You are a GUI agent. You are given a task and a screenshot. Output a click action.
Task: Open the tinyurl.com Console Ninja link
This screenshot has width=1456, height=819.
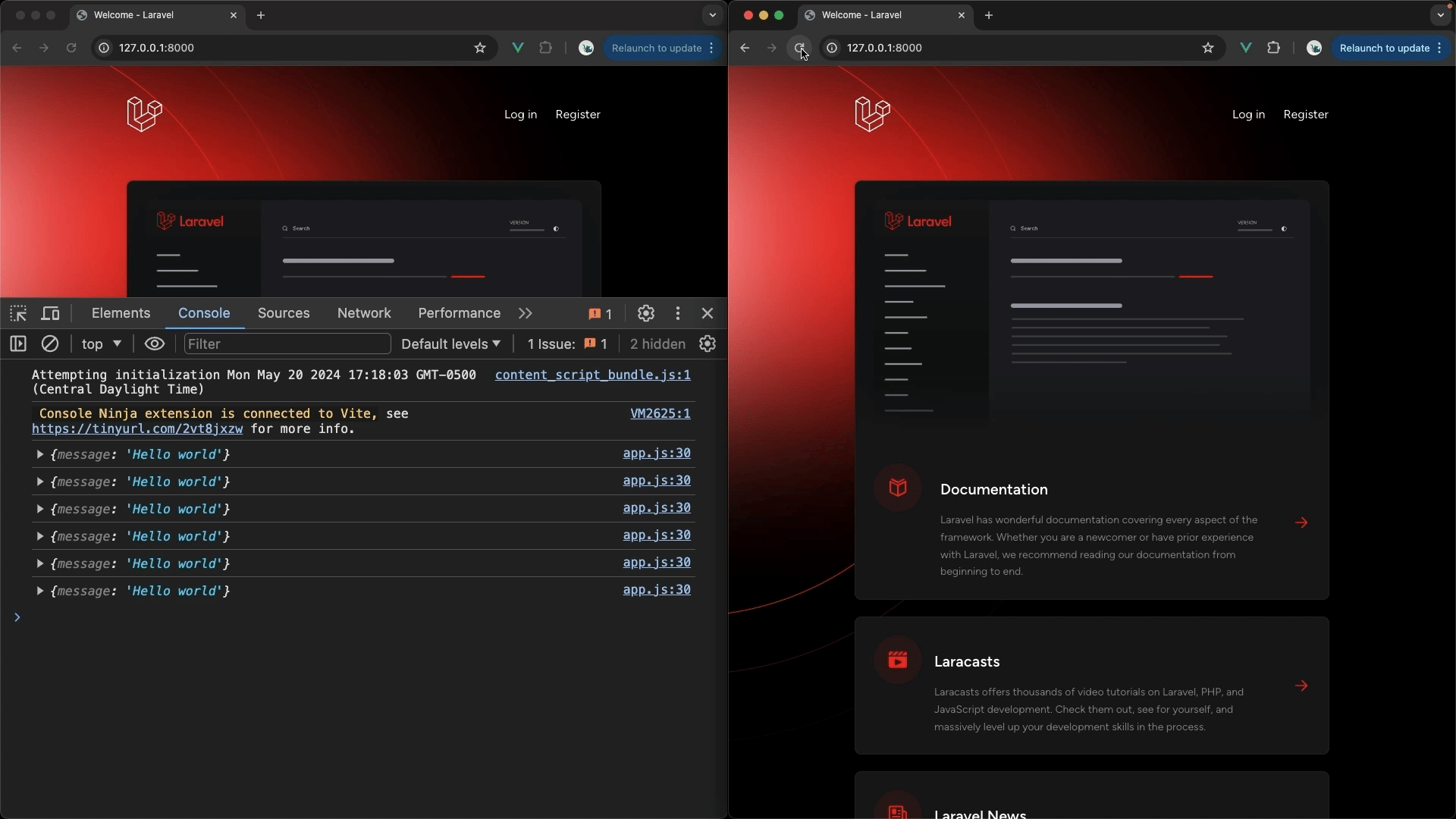pyautogui.click(x=137, y=429)
